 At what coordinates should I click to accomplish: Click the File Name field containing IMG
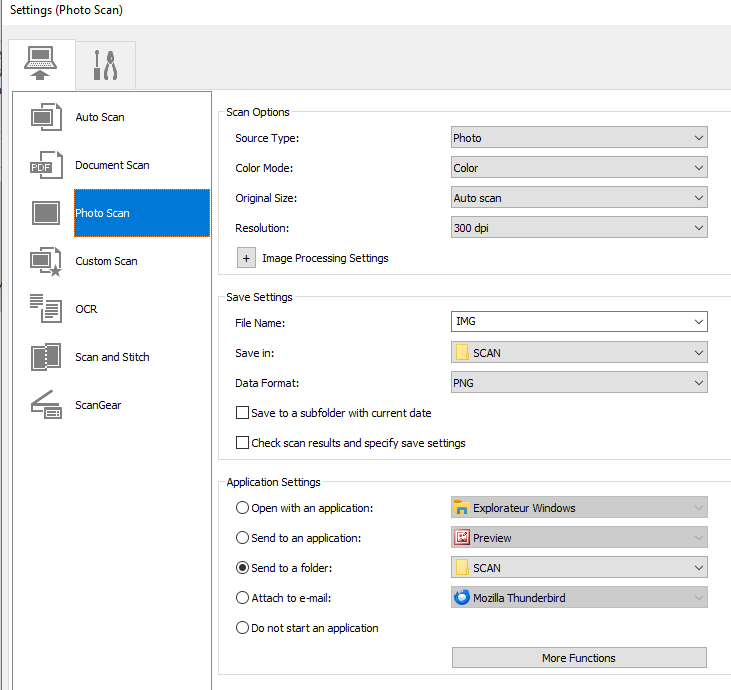(570, 322)
